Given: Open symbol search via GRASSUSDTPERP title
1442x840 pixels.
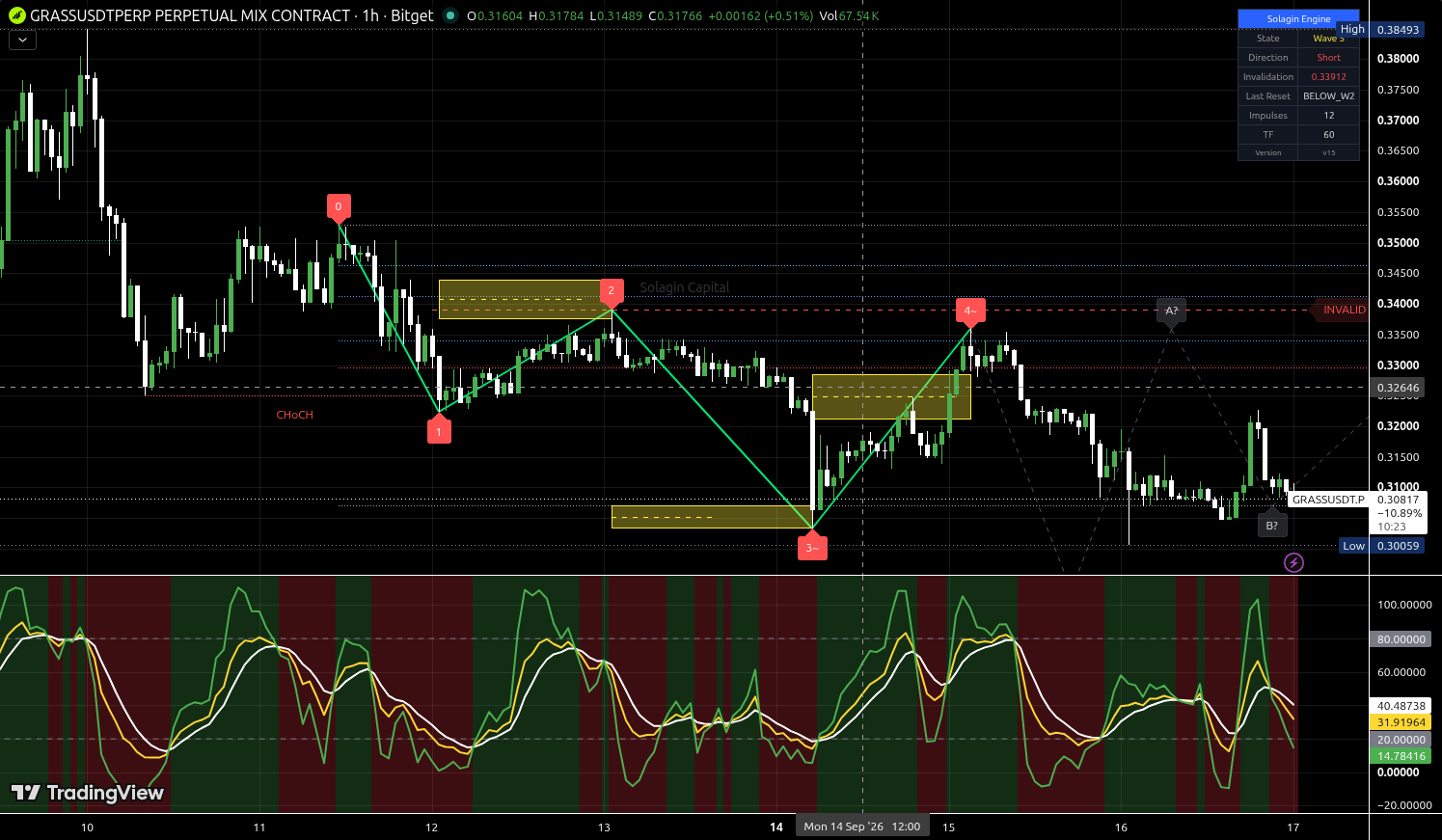Looking at the screenshot, I should (190, 15).
